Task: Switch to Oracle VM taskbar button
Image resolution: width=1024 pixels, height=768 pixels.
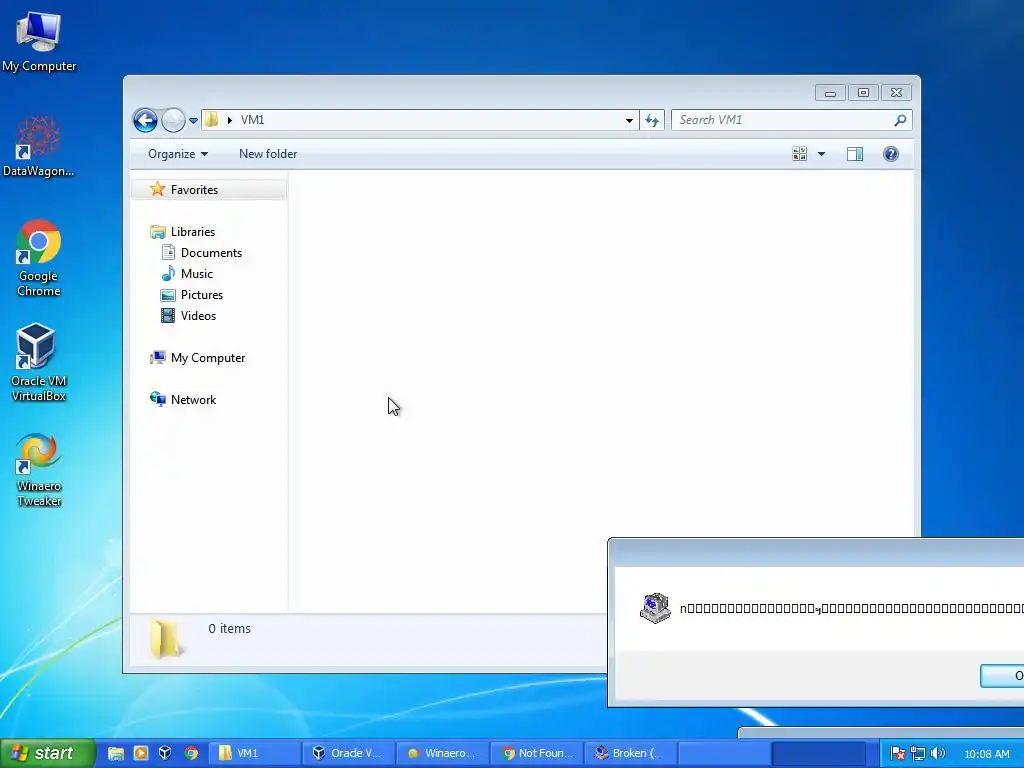Action: (x=348, y=754)
